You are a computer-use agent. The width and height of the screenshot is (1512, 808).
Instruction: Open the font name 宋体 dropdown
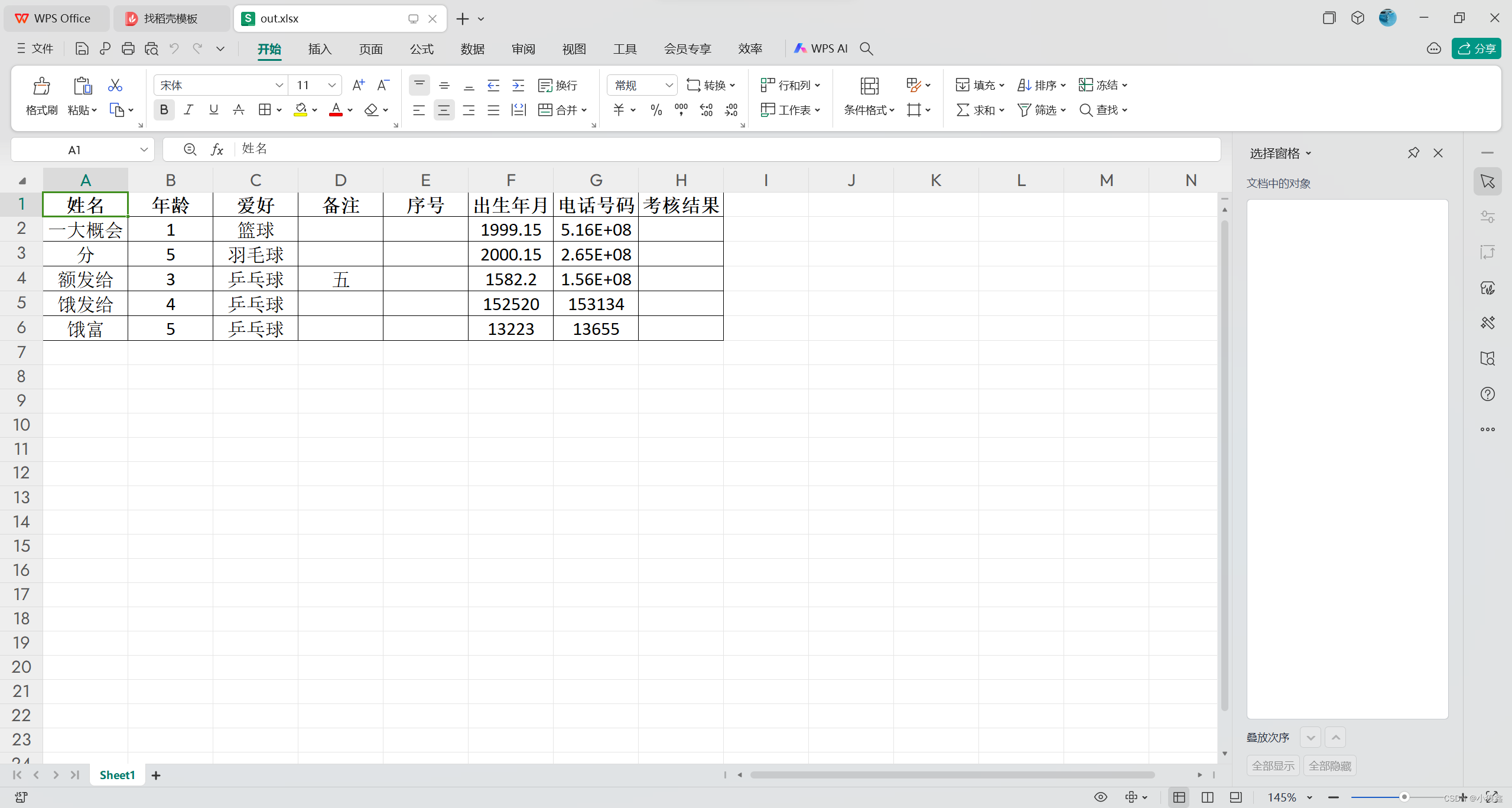279,85
